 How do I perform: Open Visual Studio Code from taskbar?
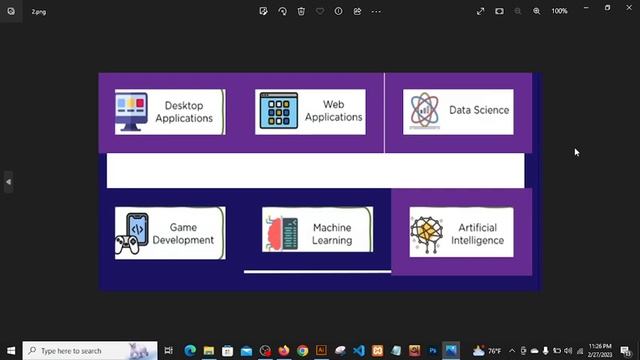point(359,351)
